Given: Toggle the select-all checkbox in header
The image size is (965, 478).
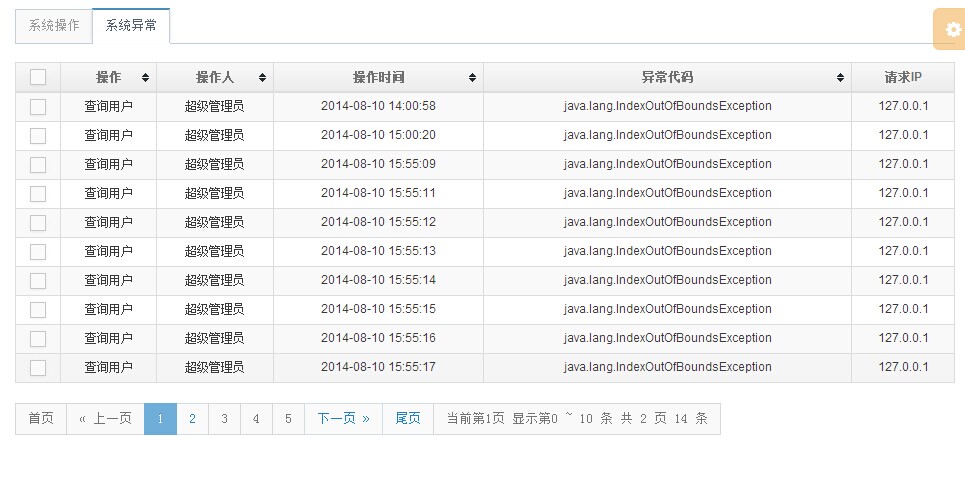Looking at the screenshot, I should [38, 77].
